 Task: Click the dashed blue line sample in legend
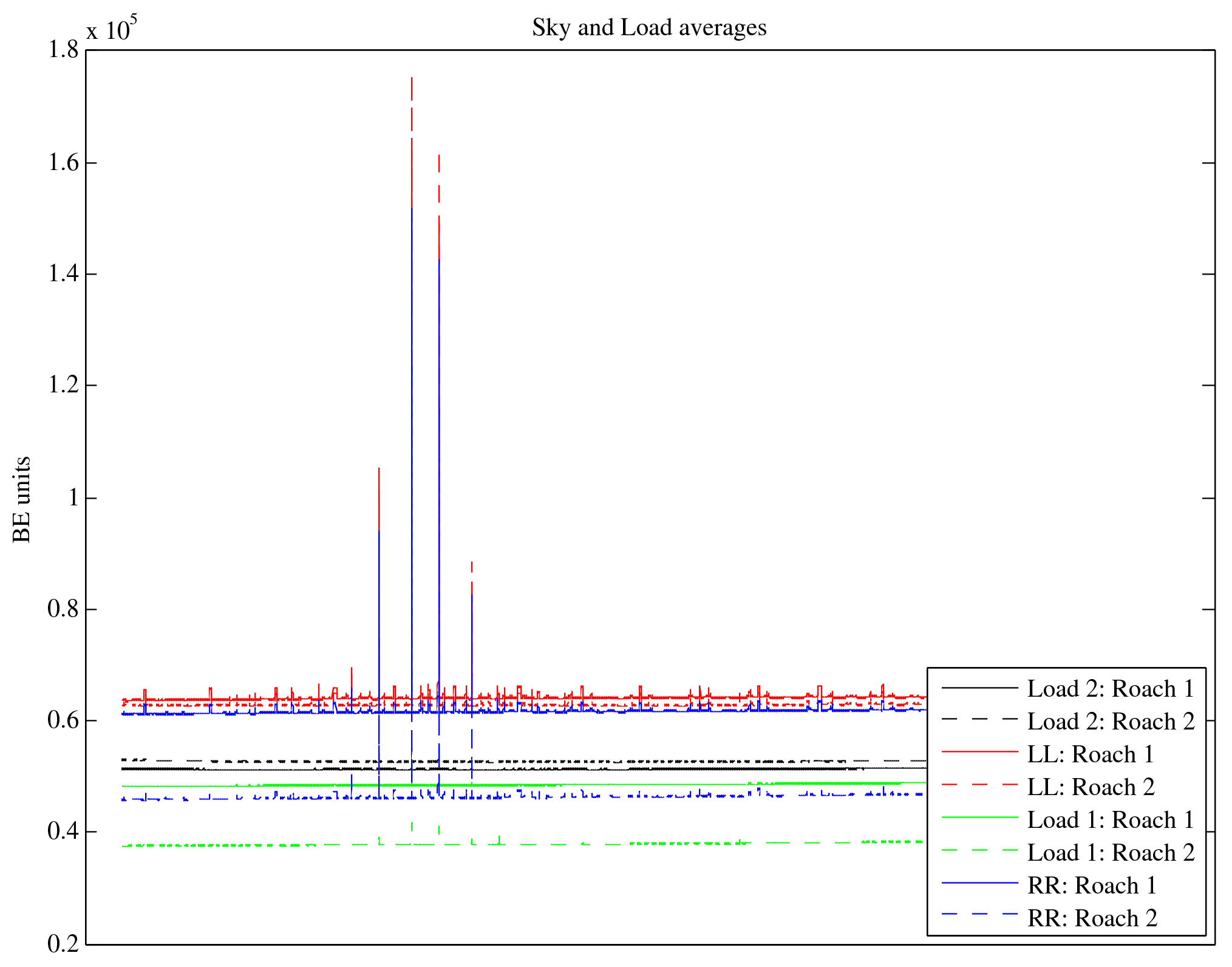pyautogui.click(x=979, y=914)
